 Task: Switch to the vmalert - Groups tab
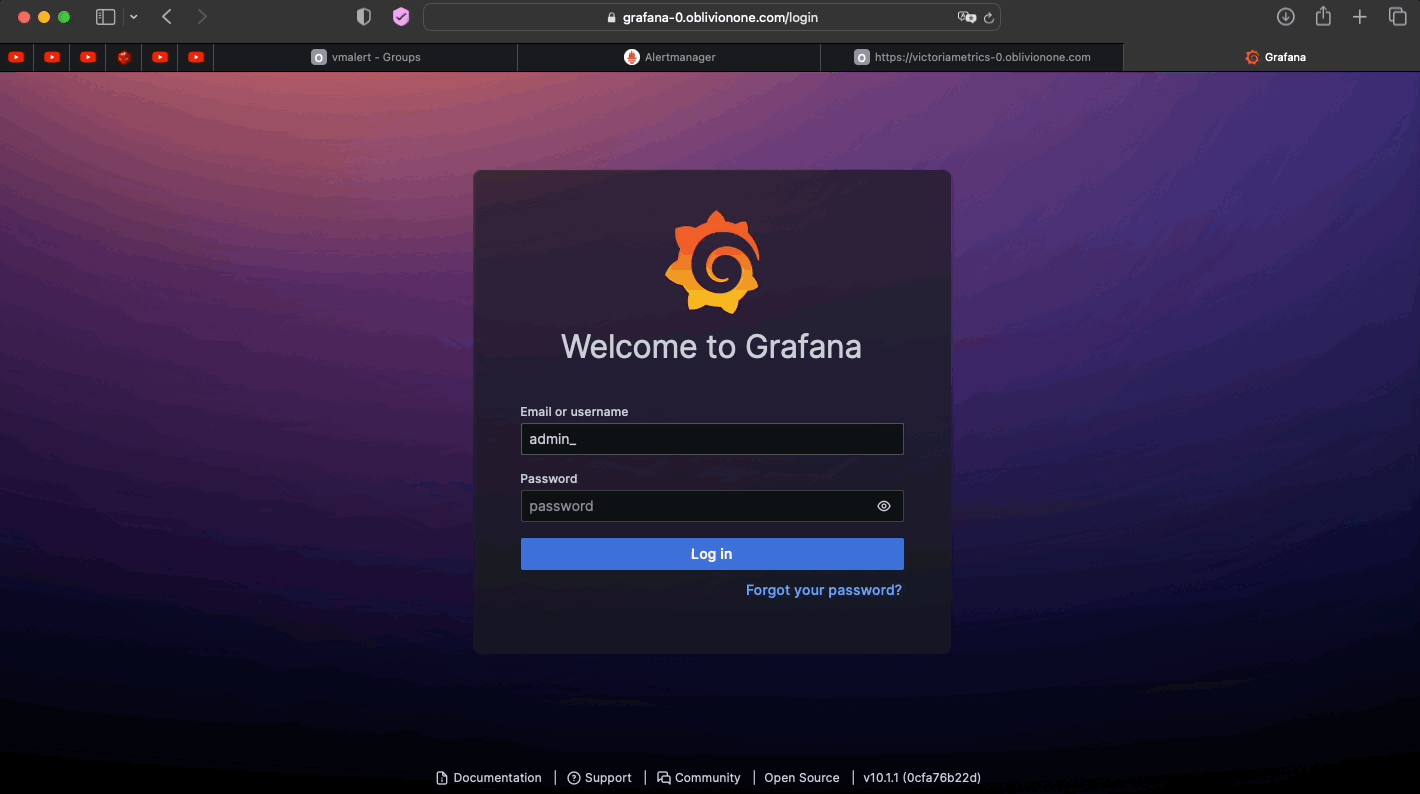[366, 57]
